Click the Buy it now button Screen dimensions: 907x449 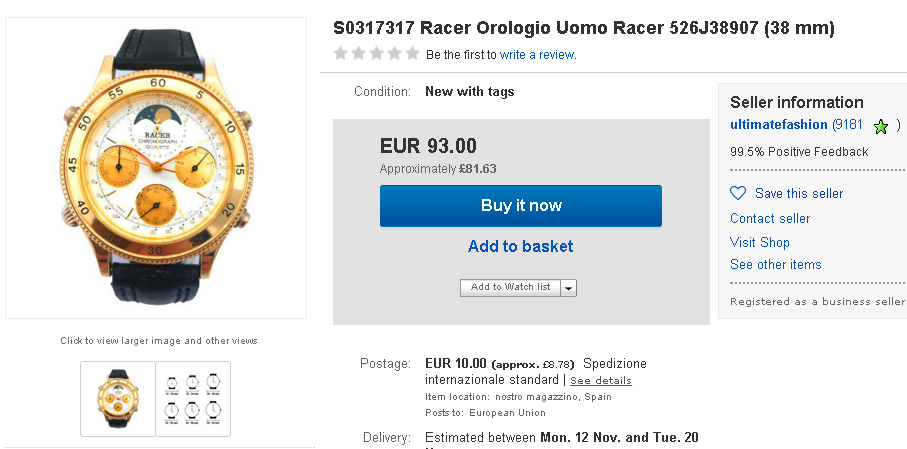520,206
